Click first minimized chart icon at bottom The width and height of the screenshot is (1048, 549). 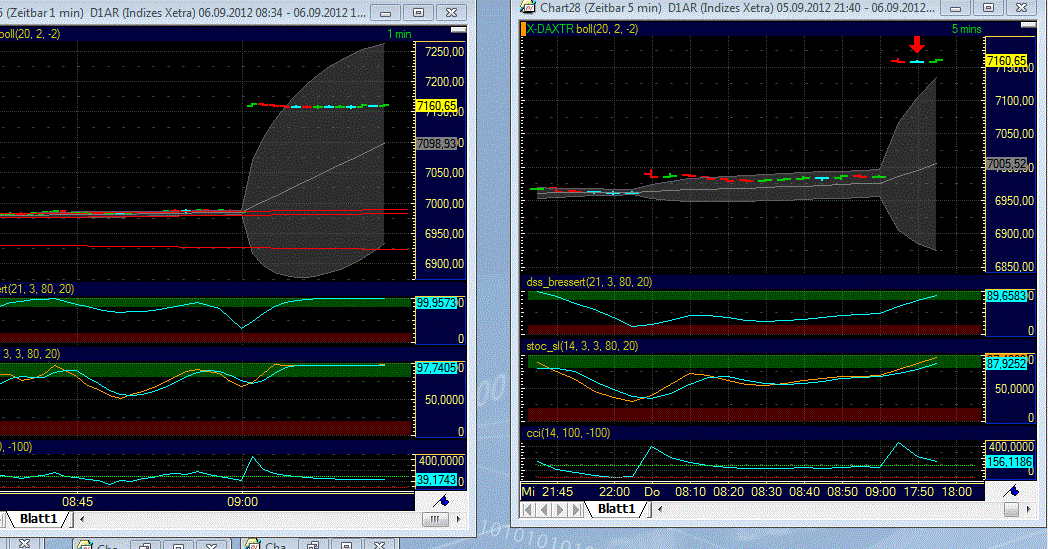pos(84,544)
